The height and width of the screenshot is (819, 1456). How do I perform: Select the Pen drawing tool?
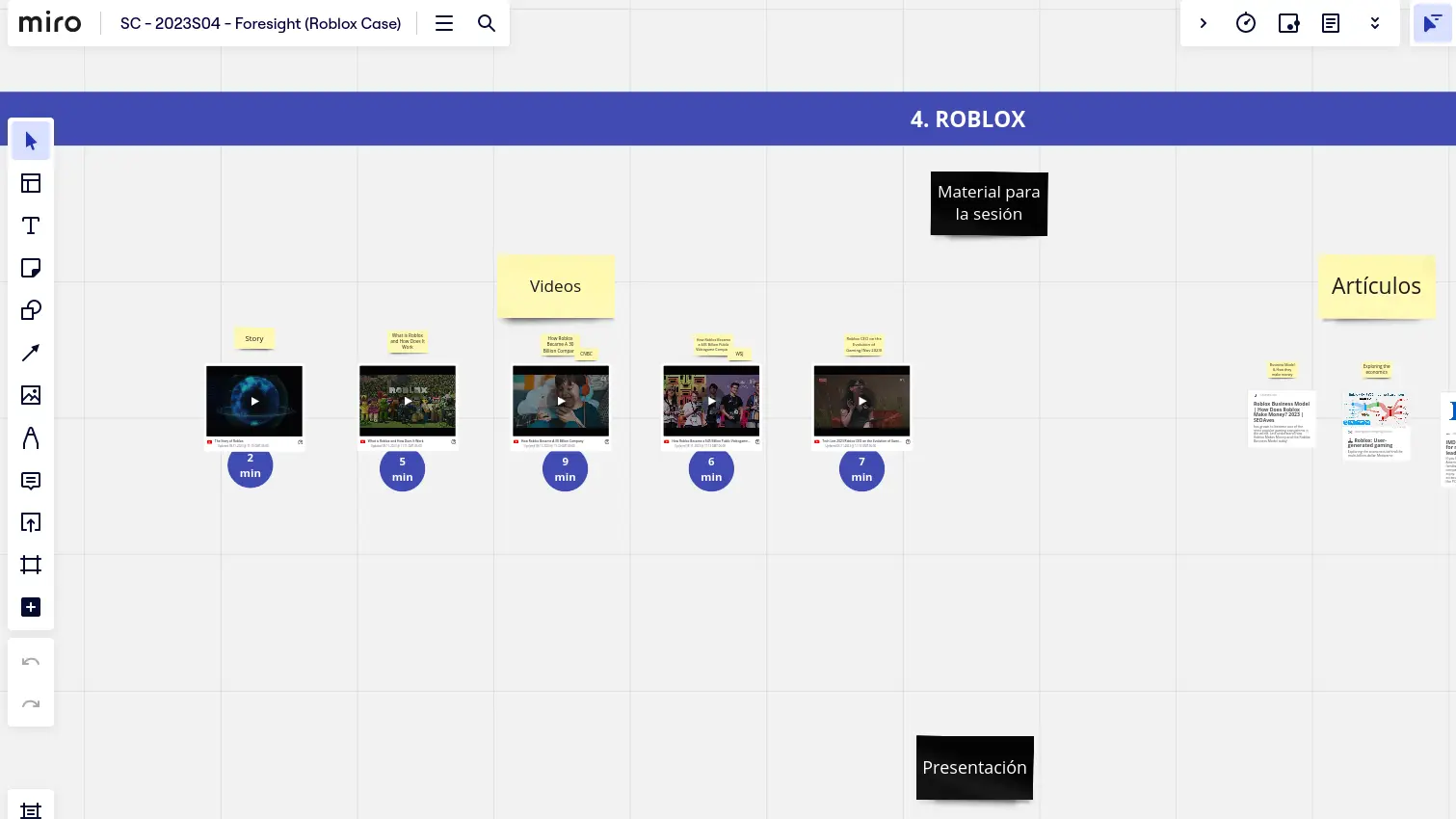point(31,437)
